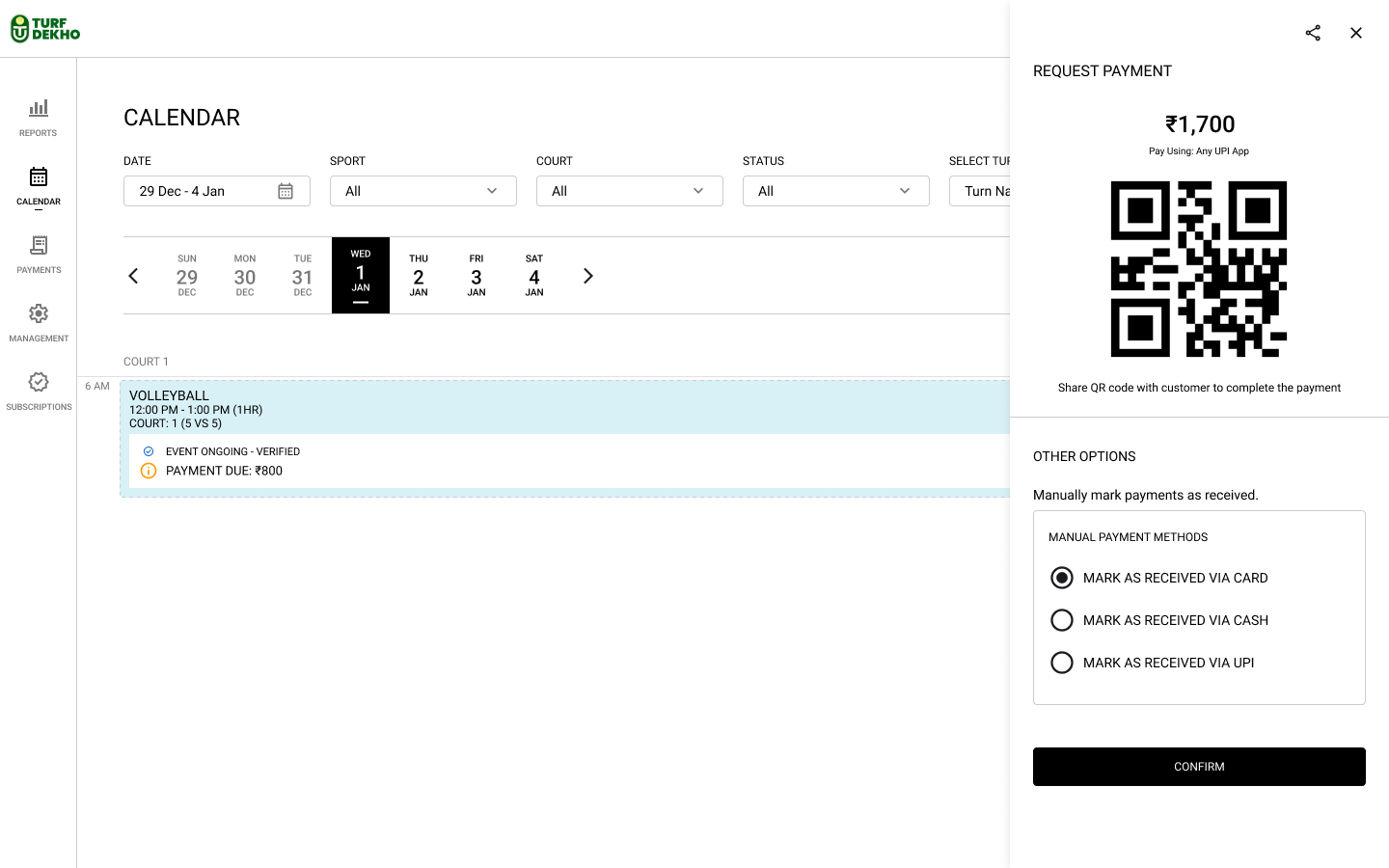Image resolution: width=1389 pixels, height=868 pixels.
Task: Click the date range field 29 Dec - 4 Jan
Action: pyautogui.click(x=217, y=191)
